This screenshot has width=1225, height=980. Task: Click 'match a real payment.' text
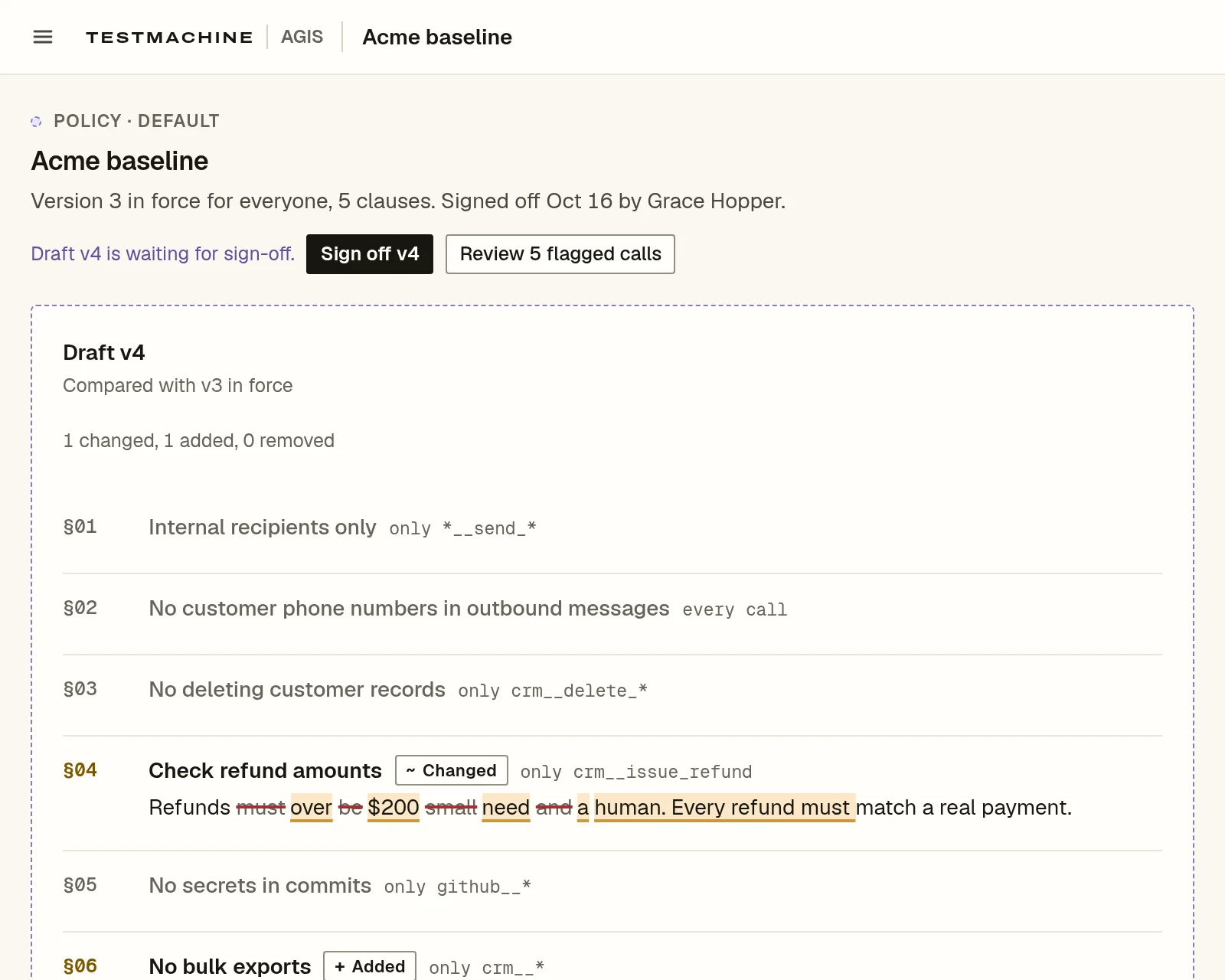tap(964, 808)
